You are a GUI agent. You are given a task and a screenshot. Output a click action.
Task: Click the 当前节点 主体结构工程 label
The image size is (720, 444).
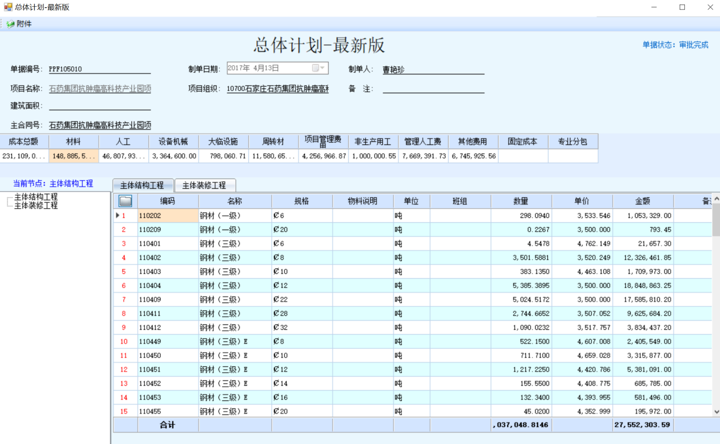click(x=53, y=183)
